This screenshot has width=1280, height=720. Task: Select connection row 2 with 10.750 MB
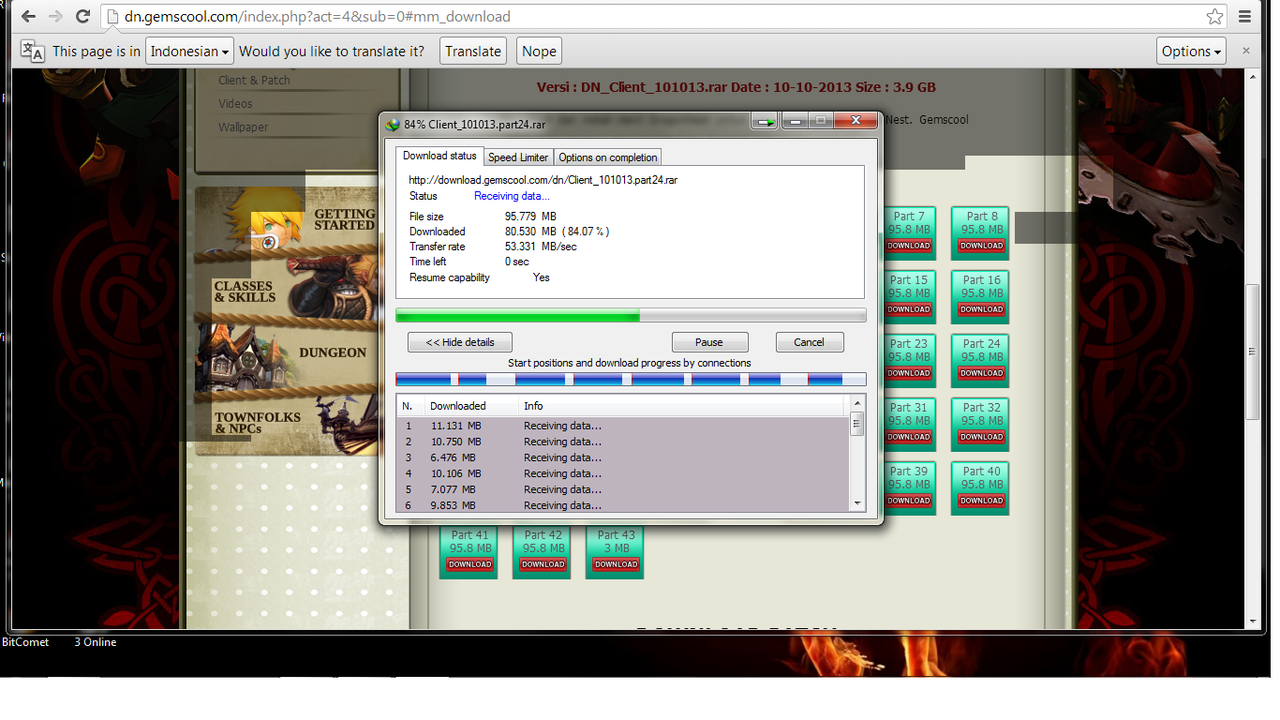click(x=623, y=442)
